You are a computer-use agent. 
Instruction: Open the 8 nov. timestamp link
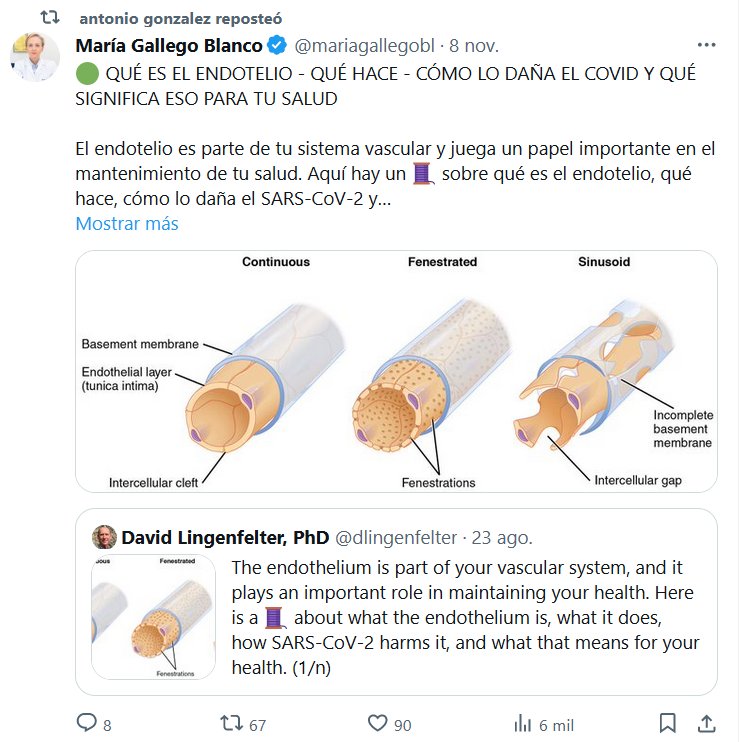click(x=474, y=47)
